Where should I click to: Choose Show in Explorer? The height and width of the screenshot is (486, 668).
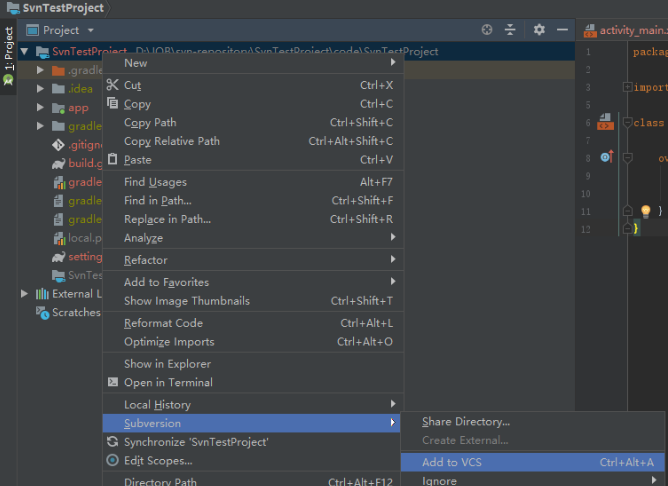[253, 364]
